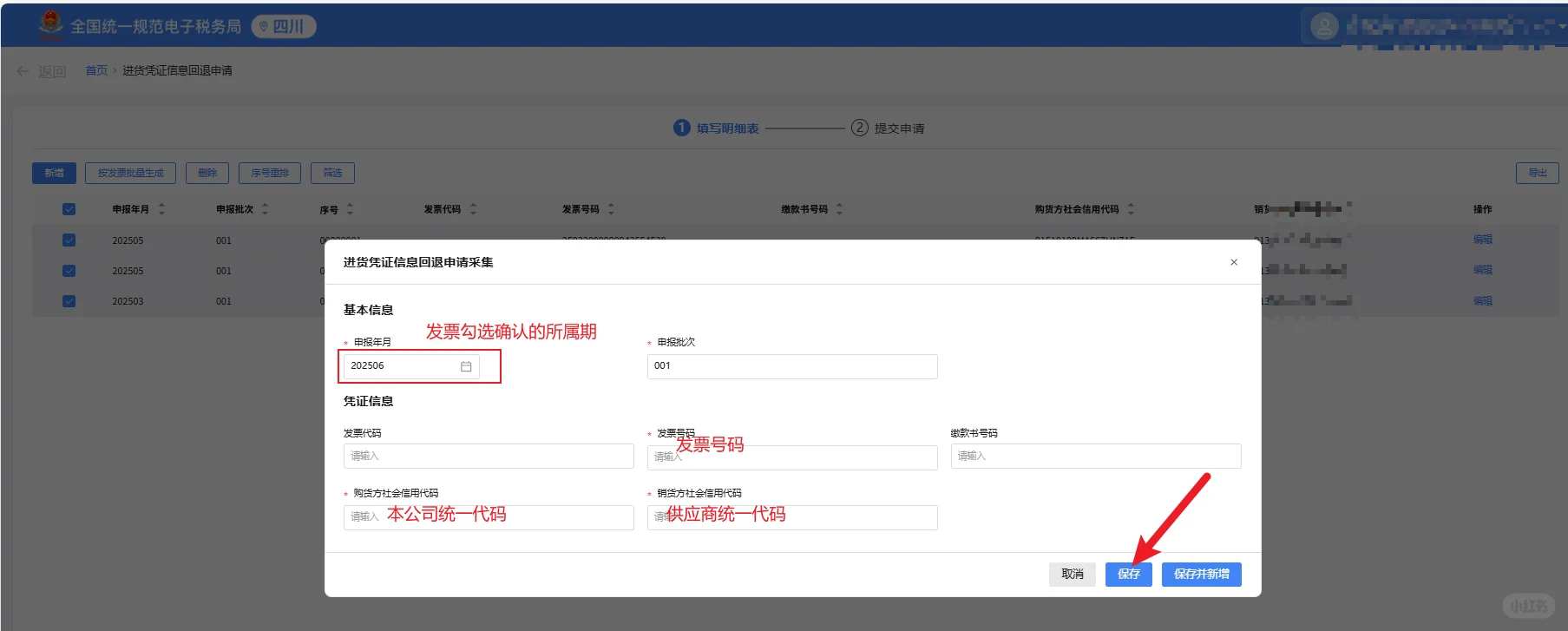Sort table by 发票代码 column arrows

(x=473, y=209)
